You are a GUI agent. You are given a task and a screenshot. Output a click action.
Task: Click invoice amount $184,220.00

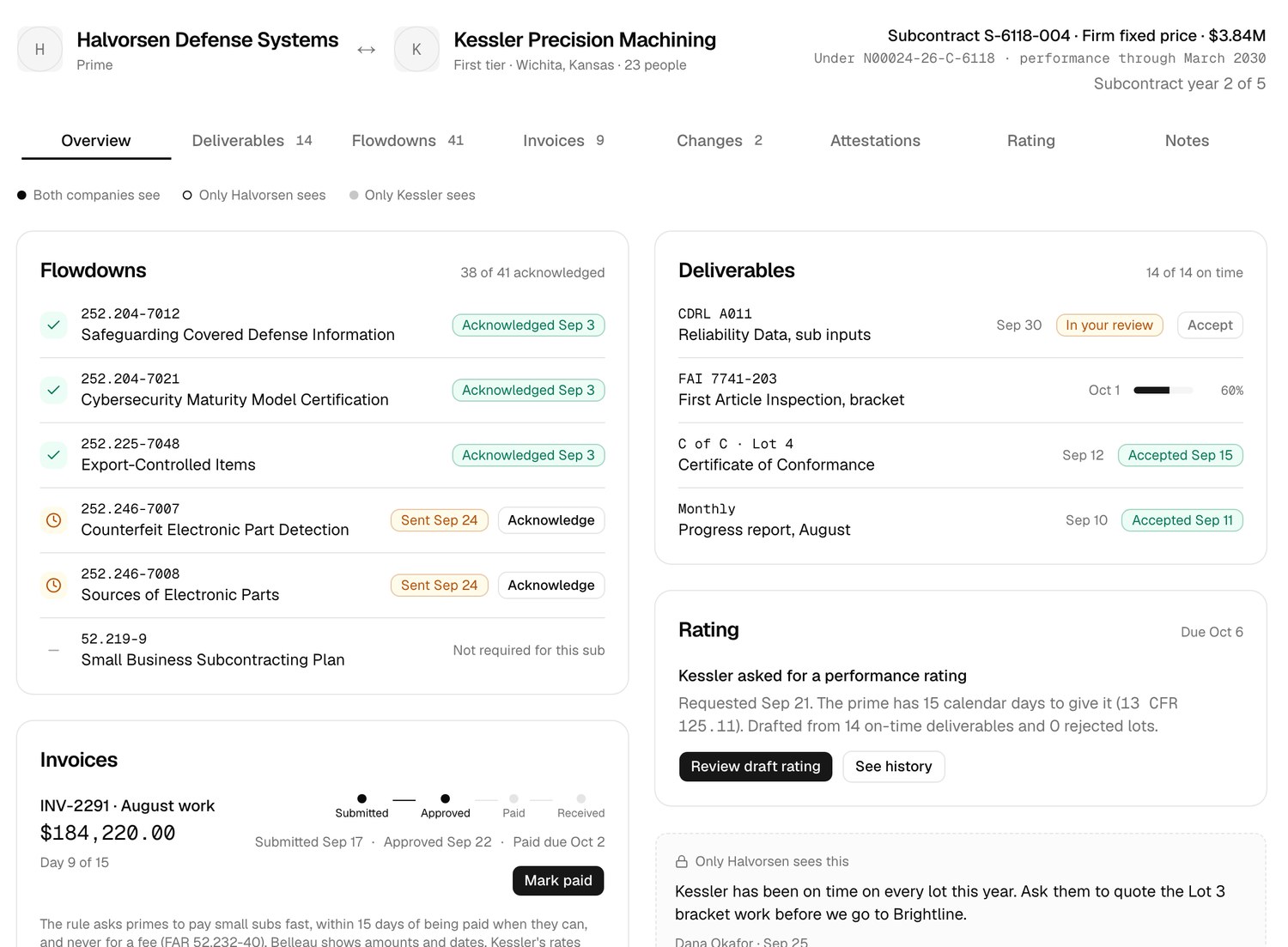point(107,833)
